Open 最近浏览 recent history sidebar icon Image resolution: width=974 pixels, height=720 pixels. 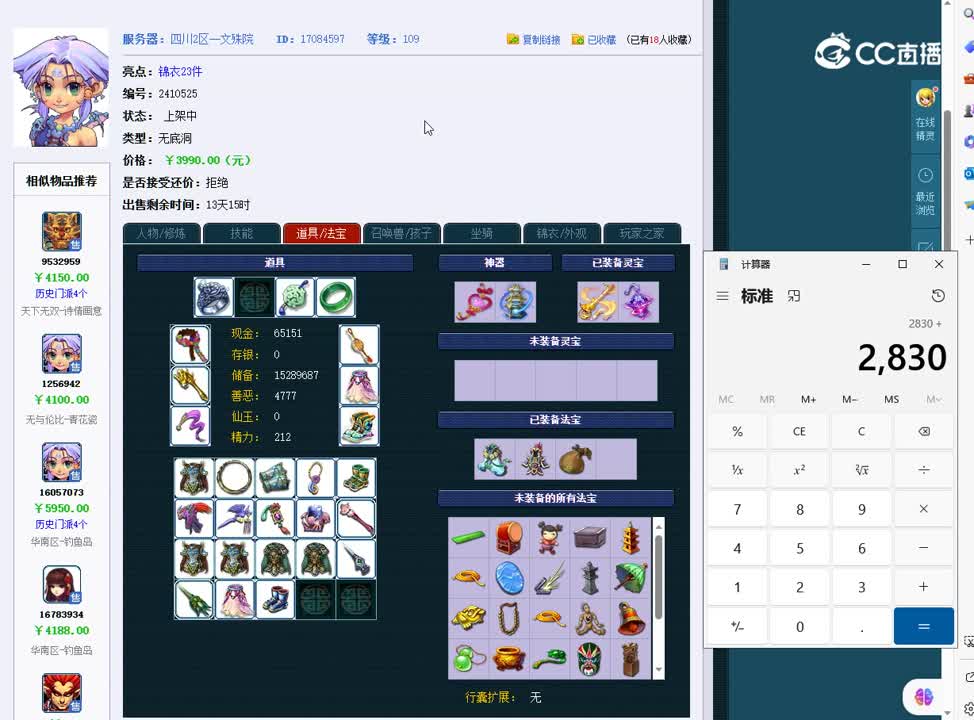[926, 191]
